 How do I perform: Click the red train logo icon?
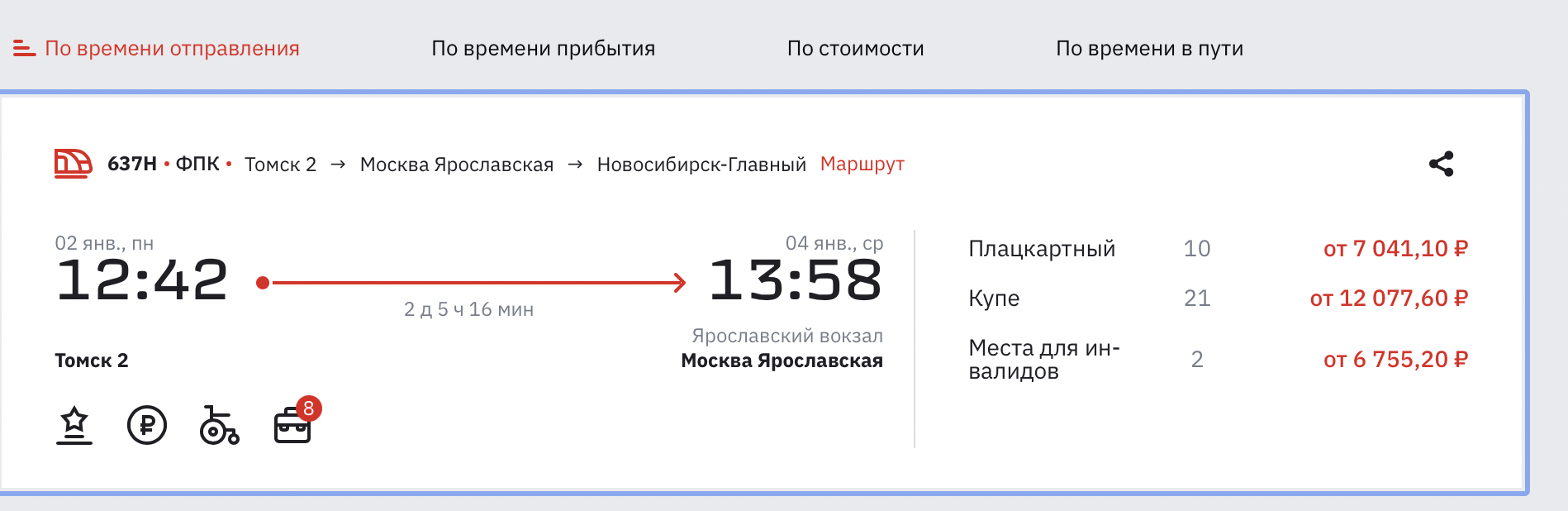coord(73,164)
